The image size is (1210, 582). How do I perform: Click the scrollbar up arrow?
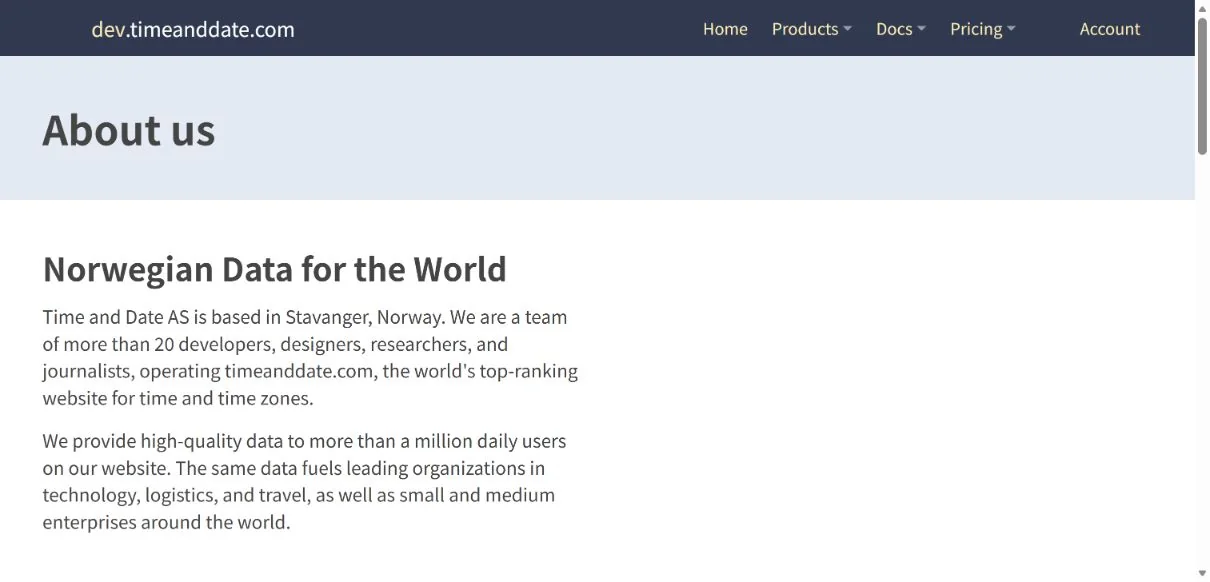pyautogui.click(x=1202, y=8)
